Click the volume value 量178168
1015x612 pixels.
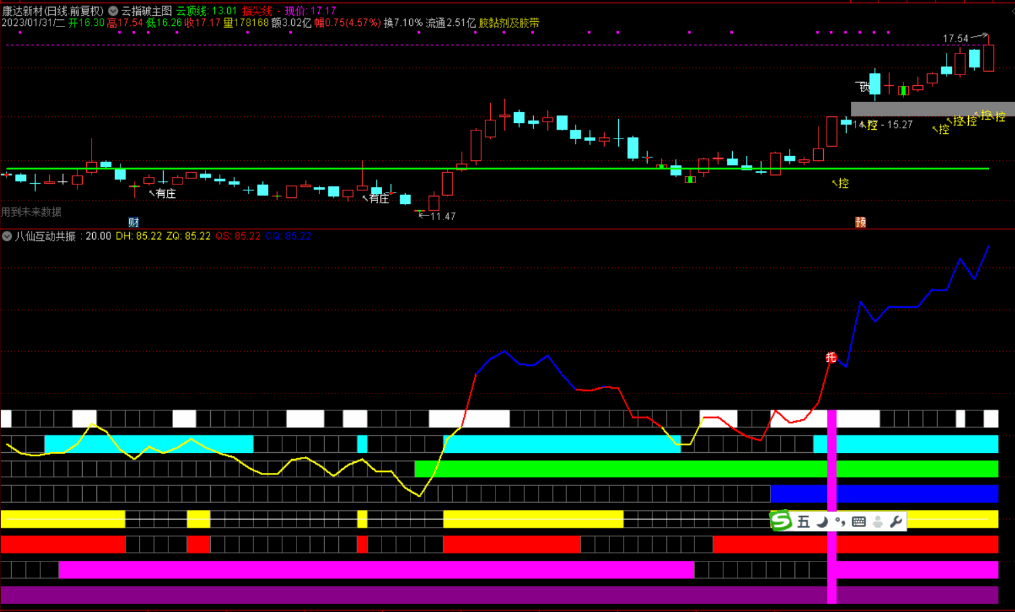tap(246, 23)
